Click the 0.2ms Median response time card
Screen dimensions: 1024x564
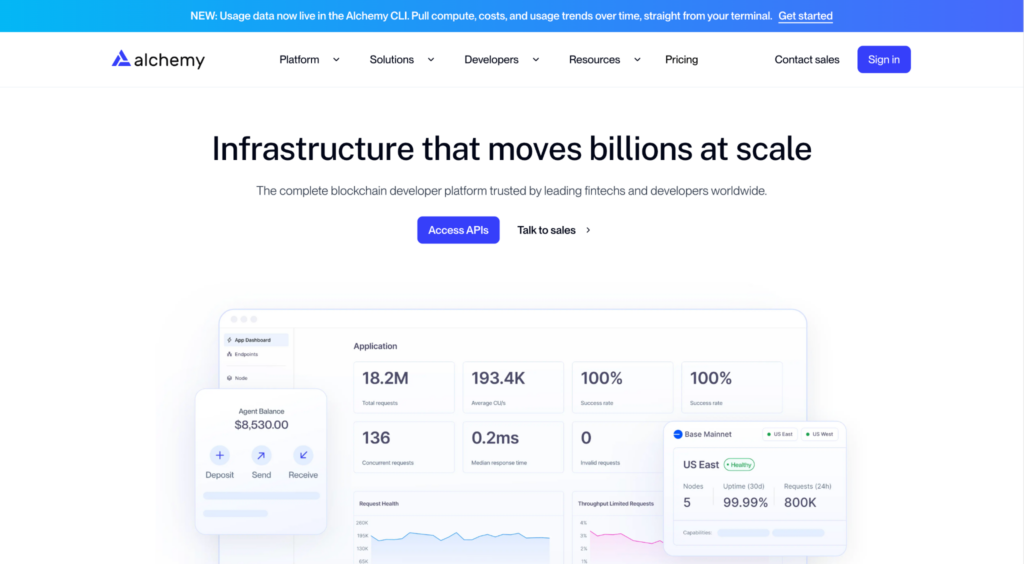coord(513,447)
